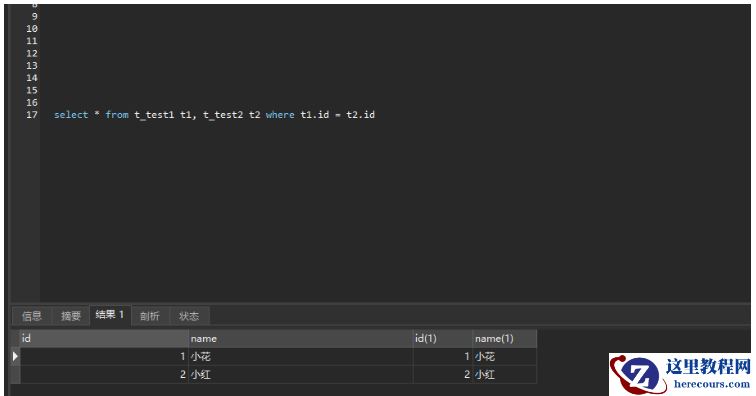Click the id(1) column header

pos(443,339)
